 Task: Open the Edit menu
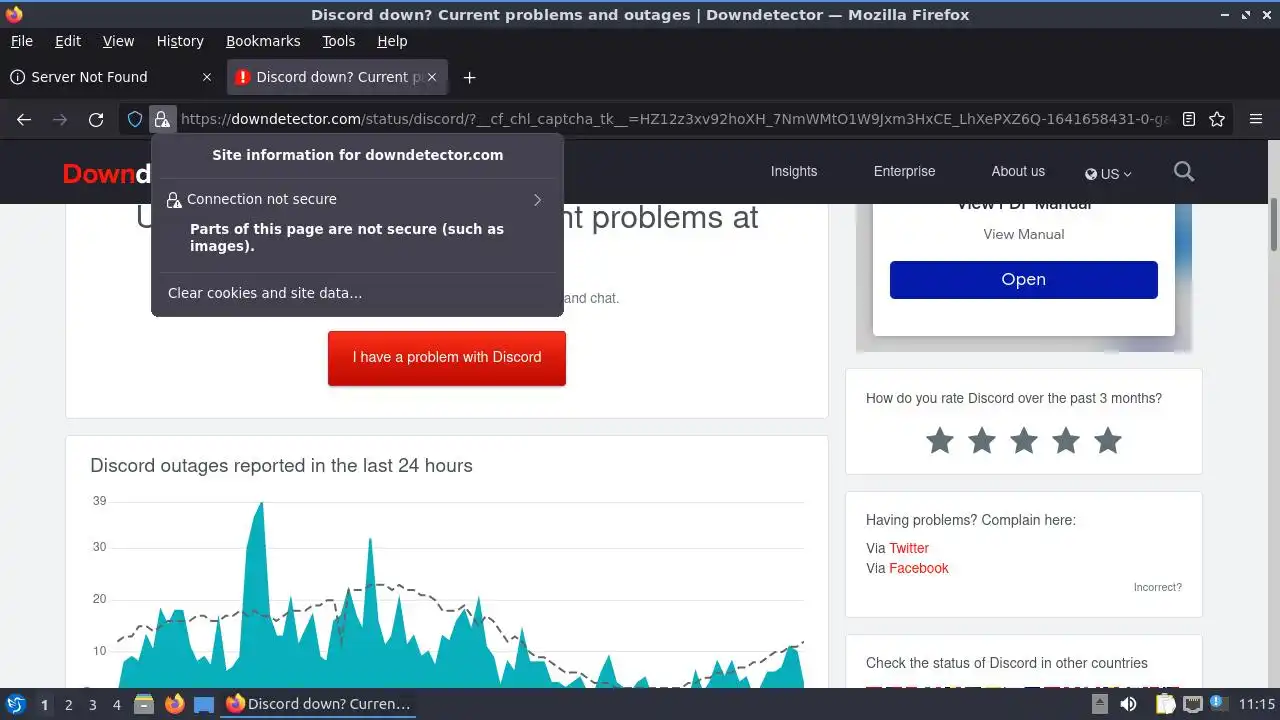click(68, 41)
